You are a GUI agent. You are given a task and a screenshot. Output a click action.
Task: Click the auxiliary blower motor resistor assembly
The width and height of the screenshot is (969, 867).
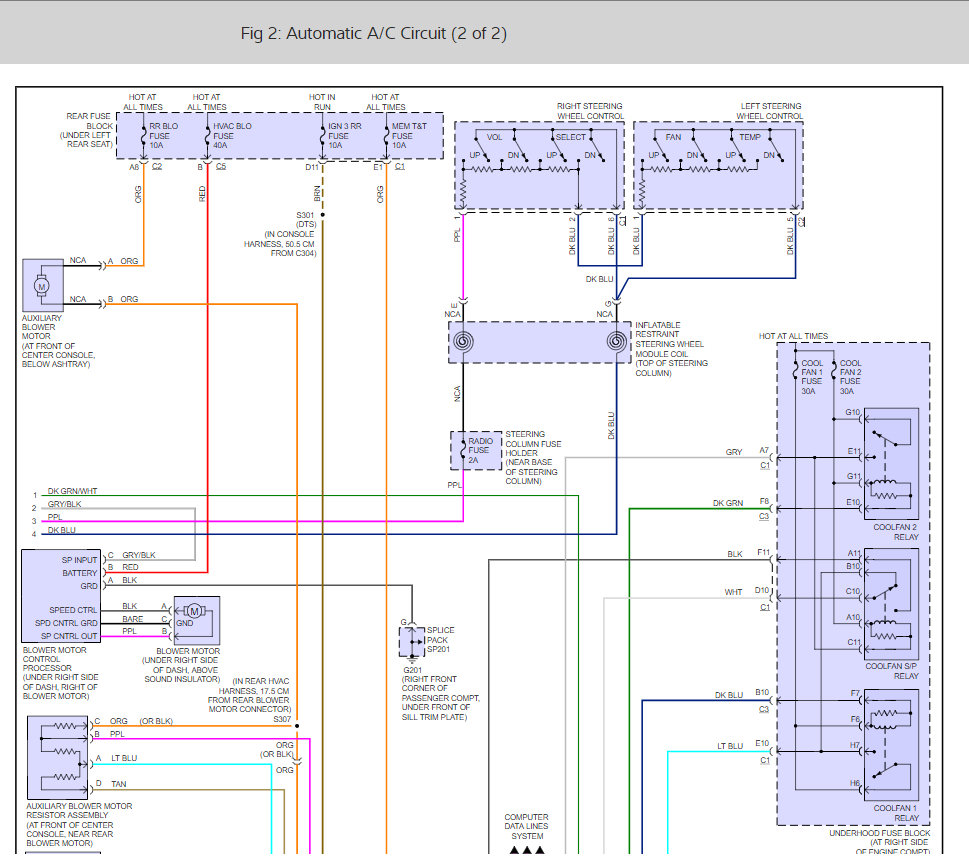click(57, 758)
